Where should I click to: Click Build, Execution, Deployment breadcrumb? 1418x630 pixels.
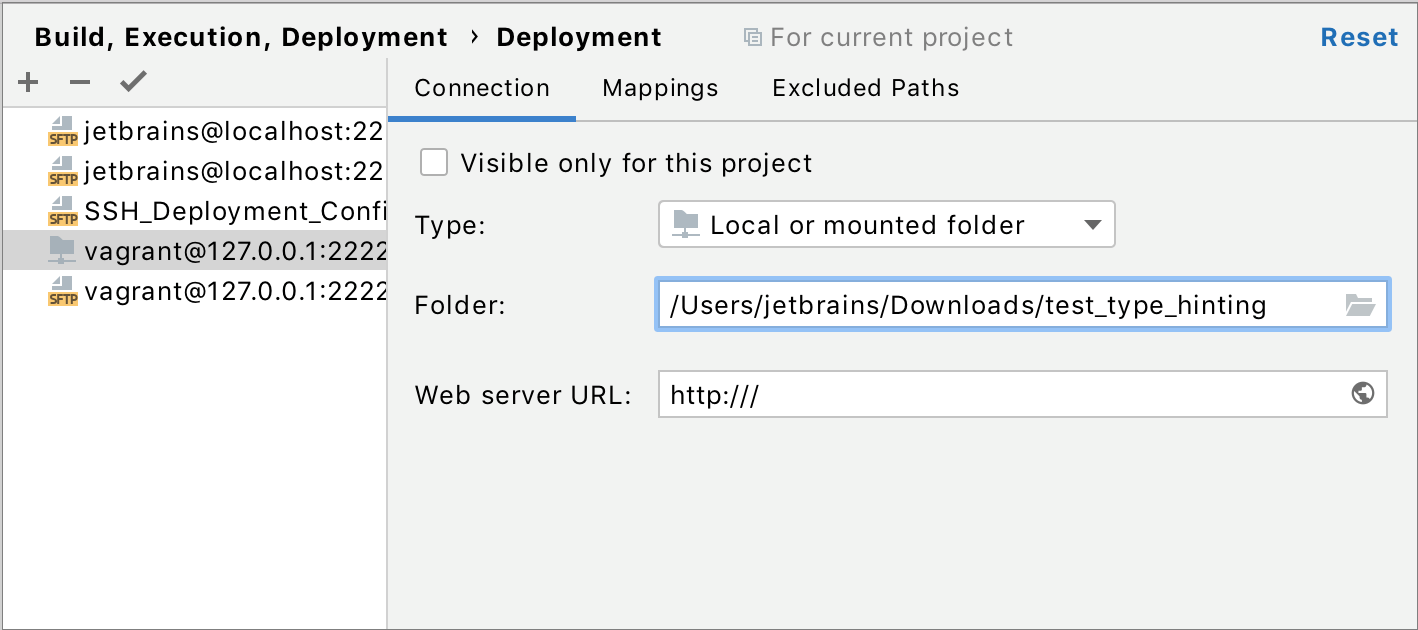(x=240, y=36)
